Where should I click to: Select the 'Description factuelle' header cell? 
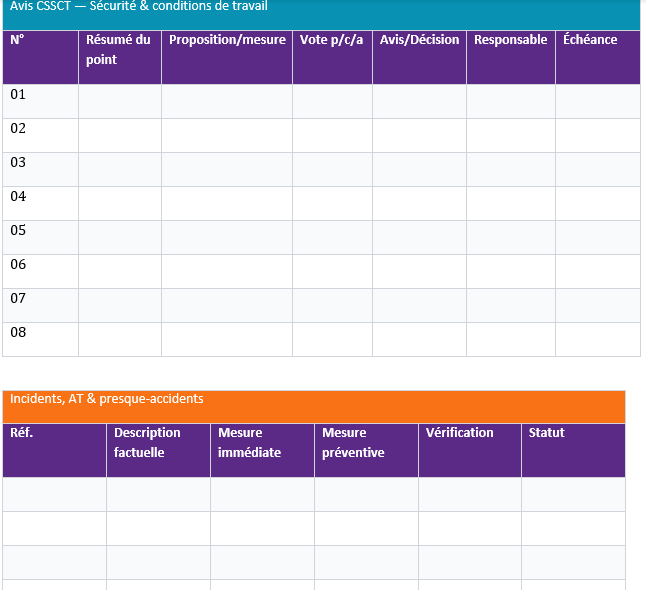[158, 450]
